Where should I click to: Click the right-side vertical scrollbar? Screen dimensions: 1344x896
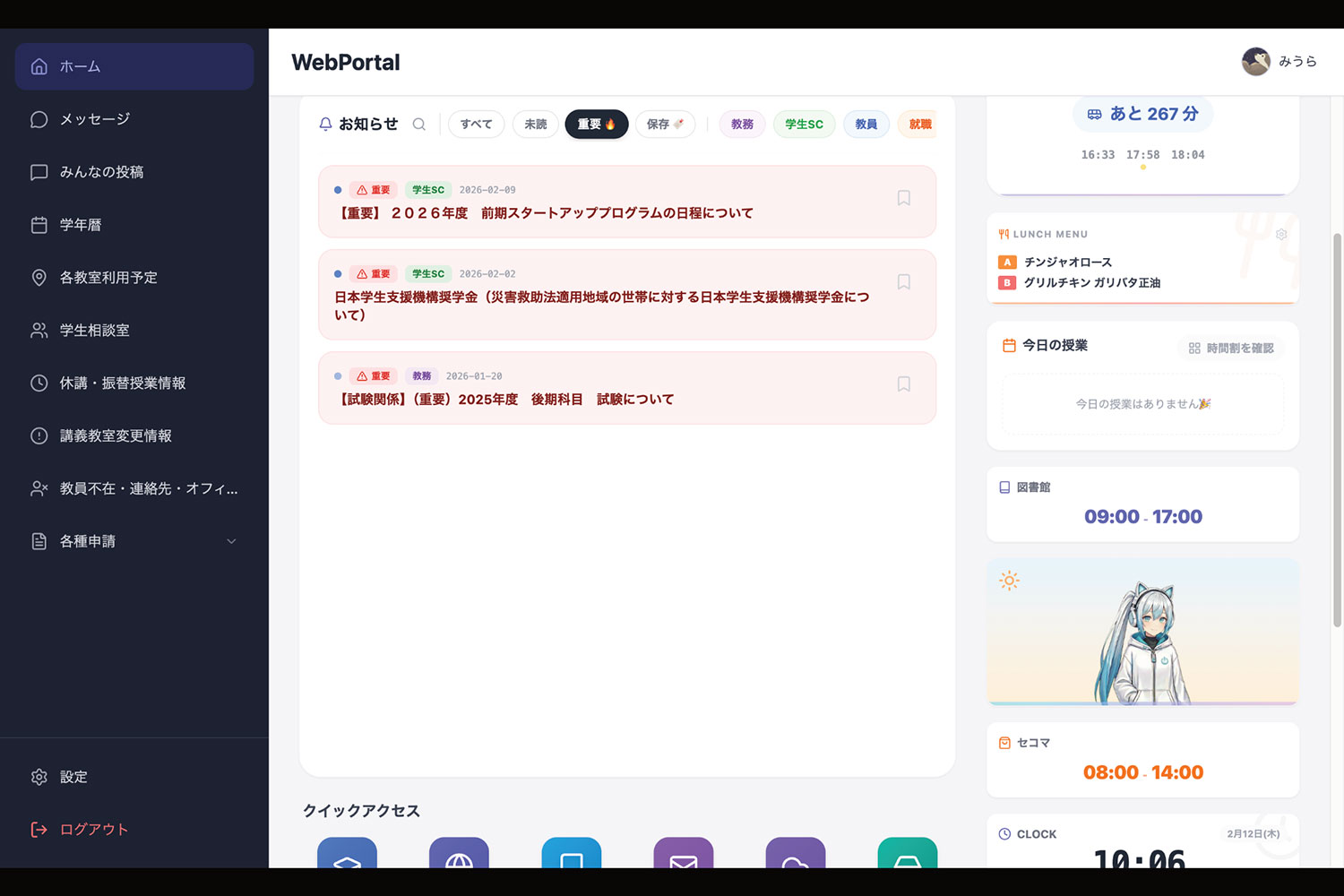pos(1337,430)
